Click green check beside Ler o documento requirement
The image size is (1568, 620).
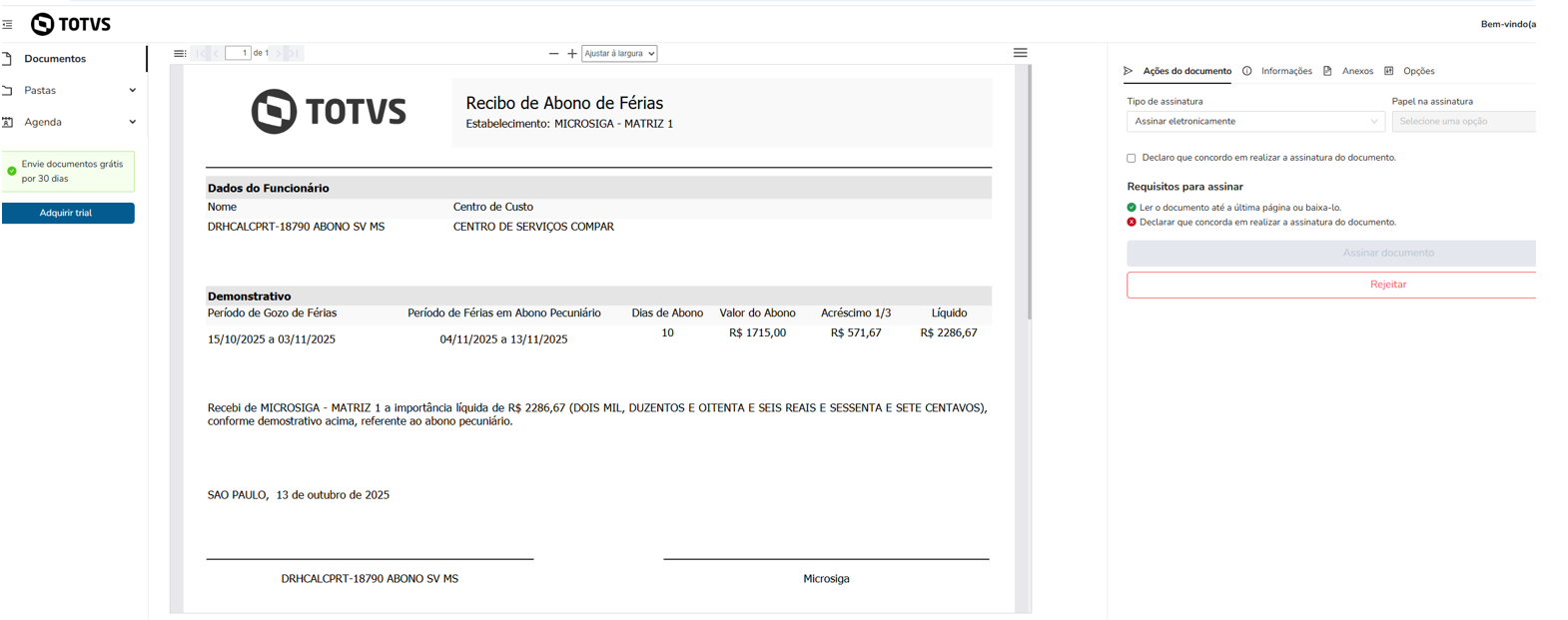pos(1132,208)
